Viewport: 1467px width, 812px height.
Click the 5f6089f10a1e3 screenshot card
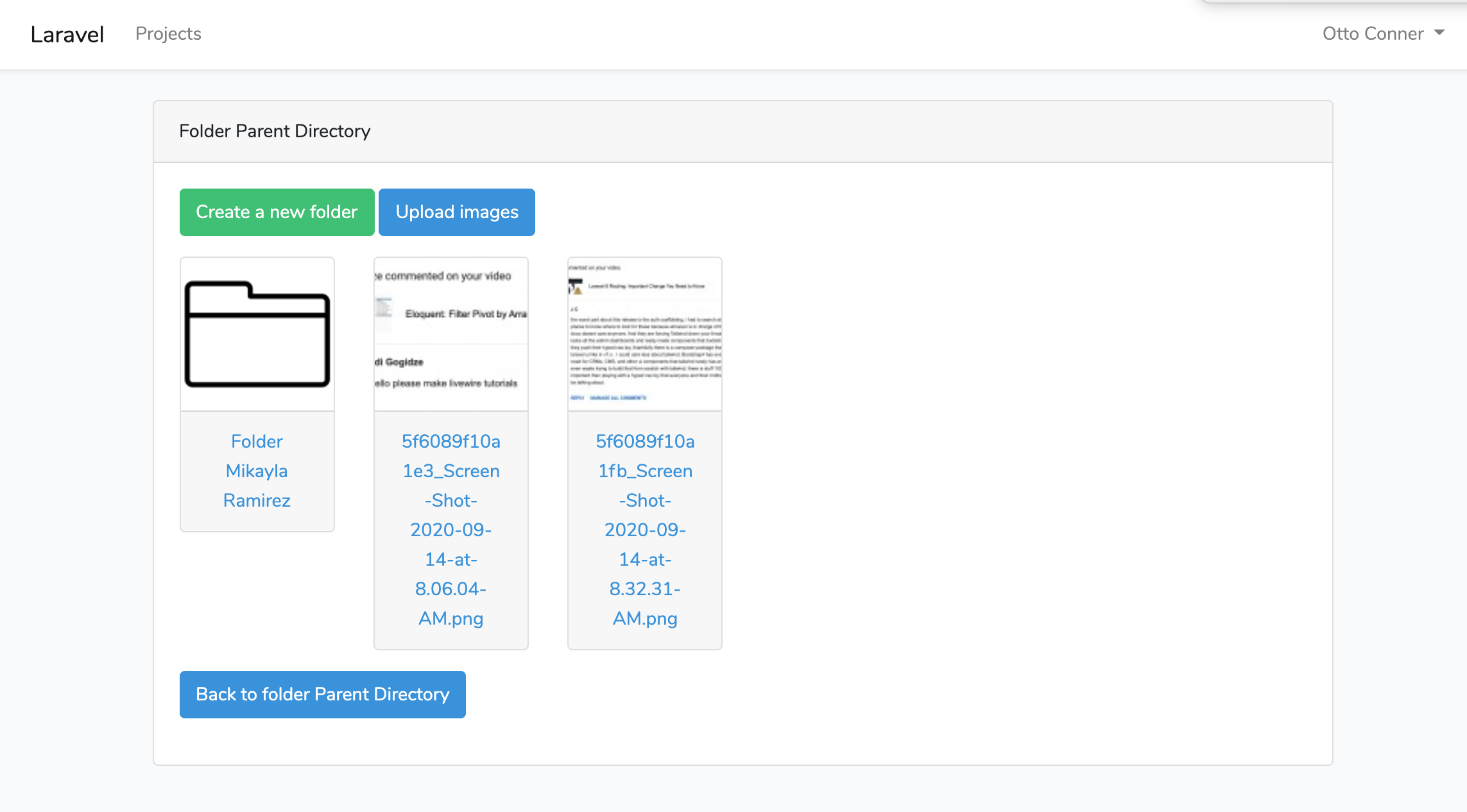coord(450,449)
